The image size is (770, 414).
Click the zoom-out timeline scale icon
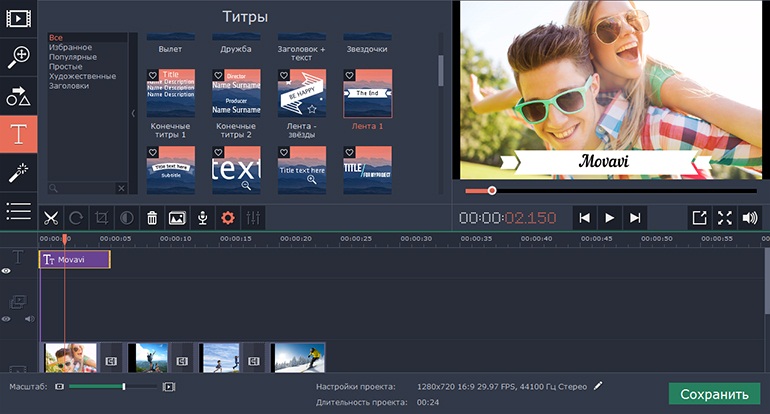tap(59, 386)
